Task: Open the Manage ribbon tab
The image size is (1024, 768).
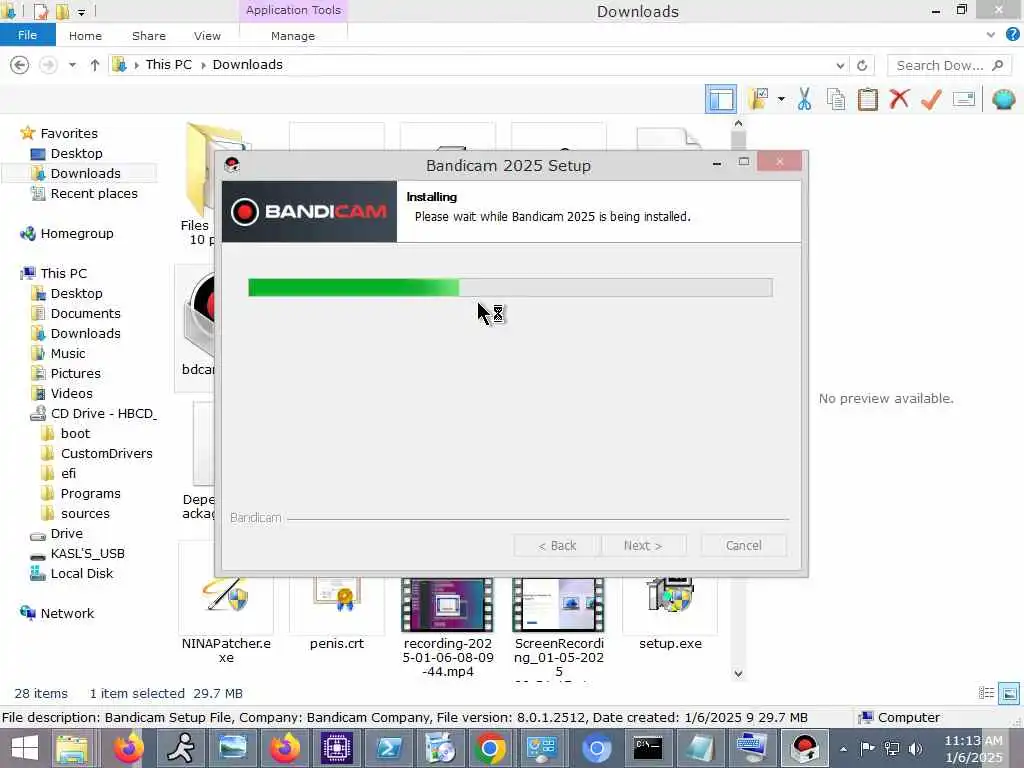Action: pos(293,36)
